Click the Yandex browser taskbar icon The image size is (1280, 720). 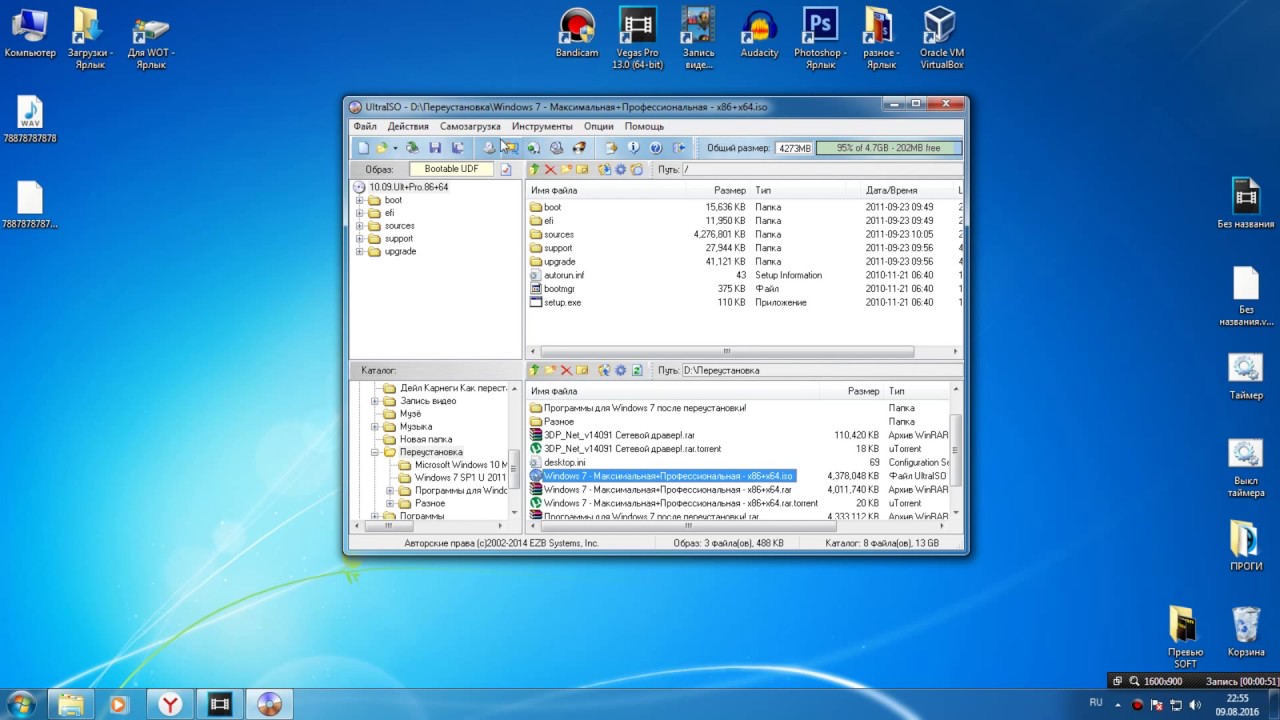171,704
